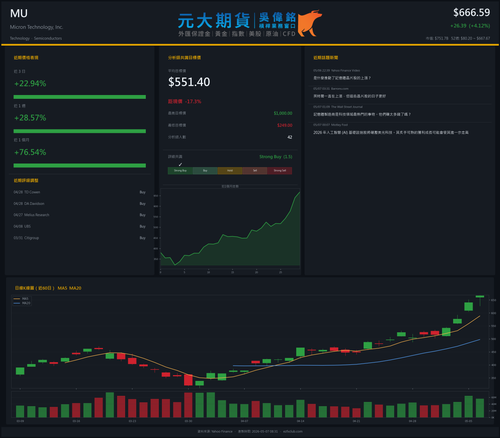The height and width of the screenshot is (438, 500).
Task: Click the orange bull logo in the header
Action: pyautogui.click(x=309, y=23)
